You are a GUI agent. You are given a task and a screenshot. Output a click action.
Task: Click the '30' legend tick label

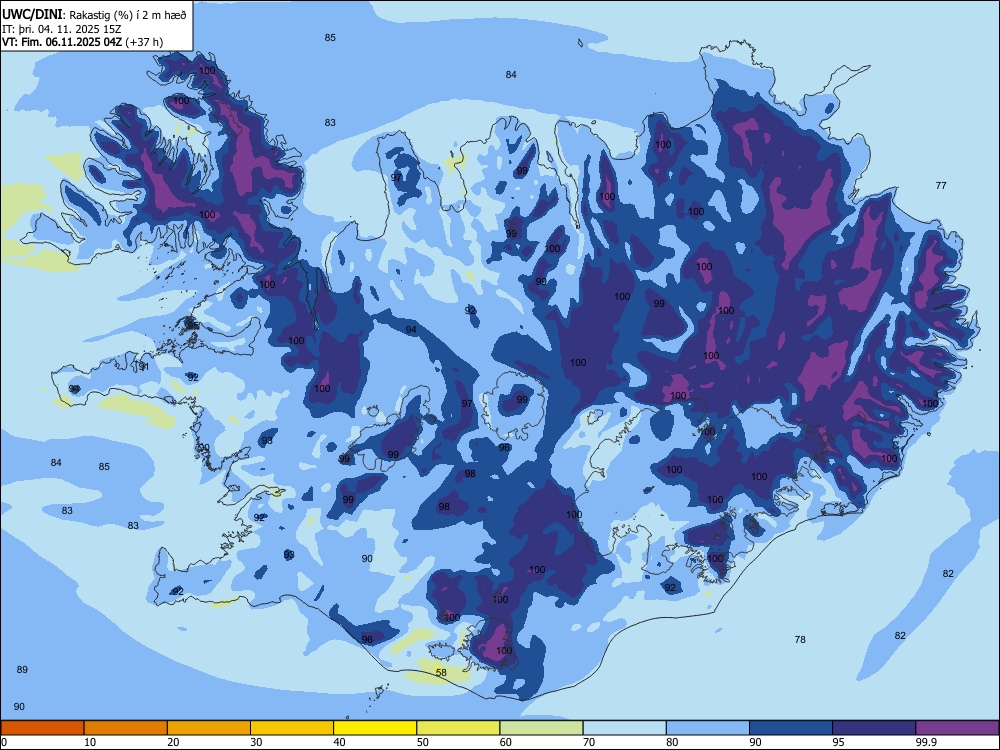(256, 742)
